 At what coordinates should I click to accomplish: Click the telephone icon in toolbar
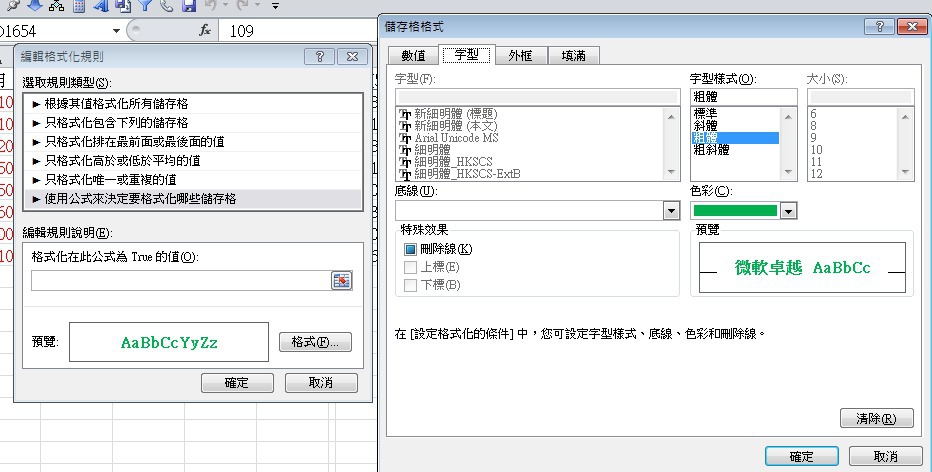(x=167, y=5)
